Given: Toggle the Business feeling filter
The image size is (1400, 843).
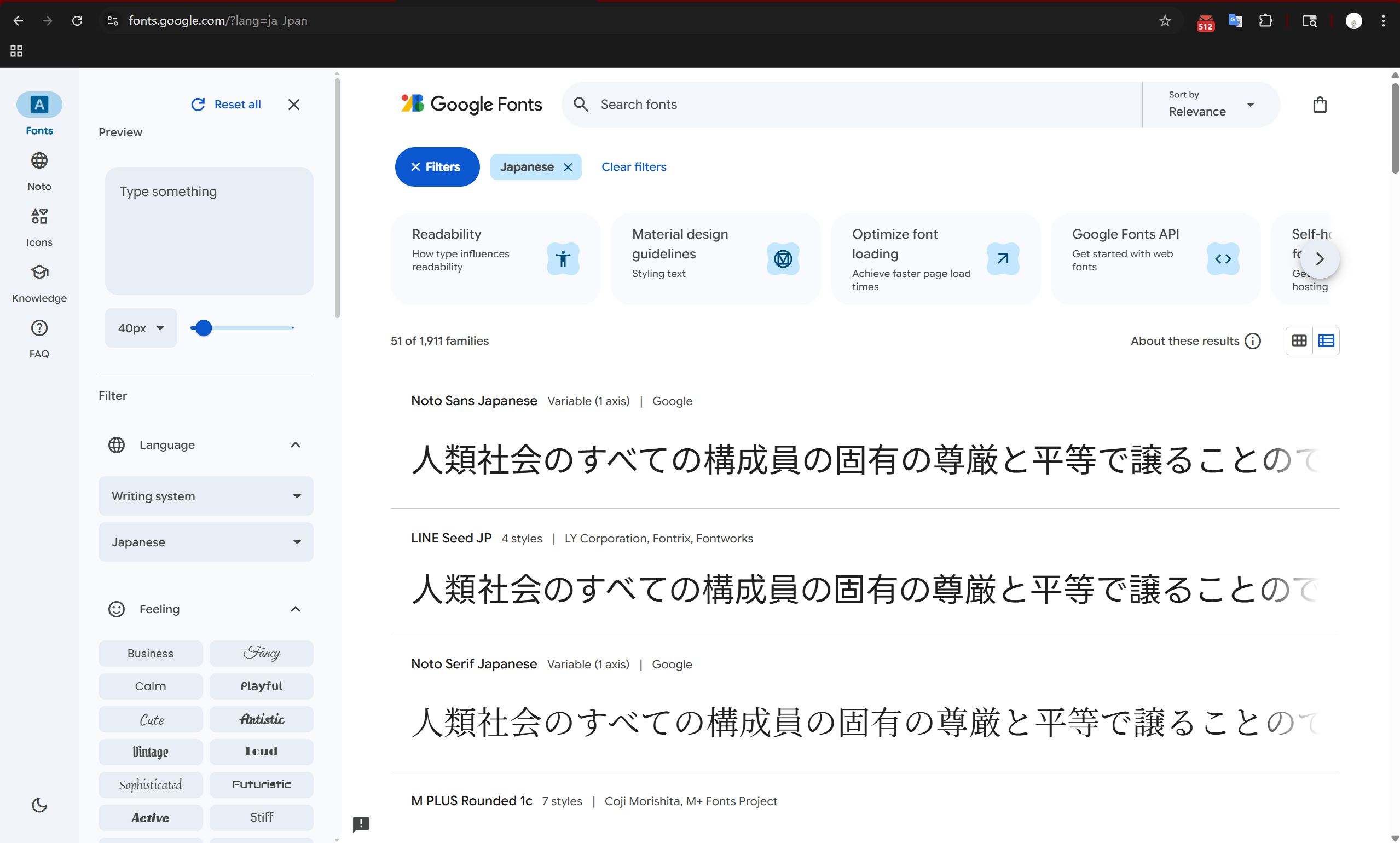Looking at the screenshot, I should pos(150,653).
